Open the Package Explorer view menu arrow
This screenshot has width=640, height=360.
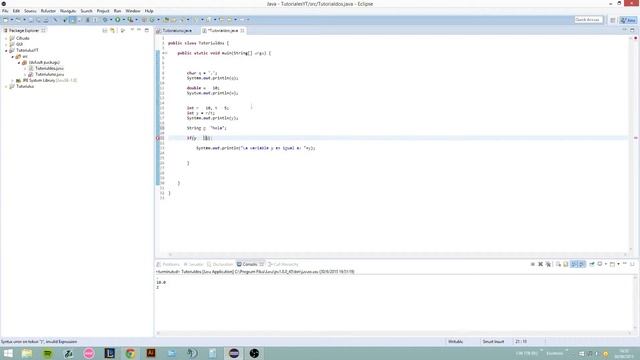132,30
